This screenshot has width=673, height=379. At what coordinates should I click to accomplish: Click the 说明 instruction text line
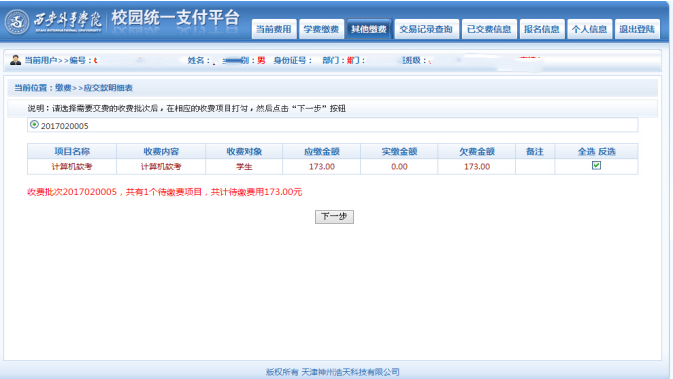tap(187, 109)
